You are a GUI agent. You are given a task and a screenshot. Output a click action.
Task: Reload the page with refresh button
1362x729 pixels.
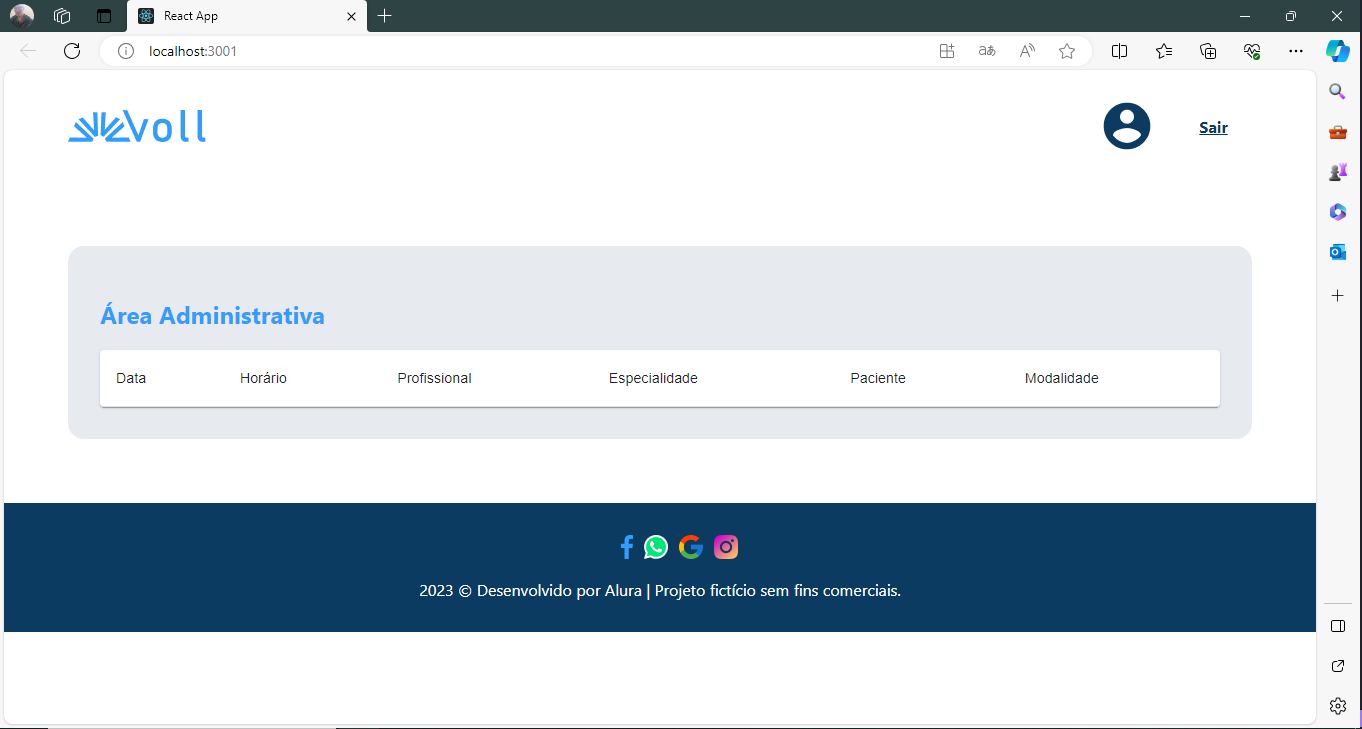[72, 51]
